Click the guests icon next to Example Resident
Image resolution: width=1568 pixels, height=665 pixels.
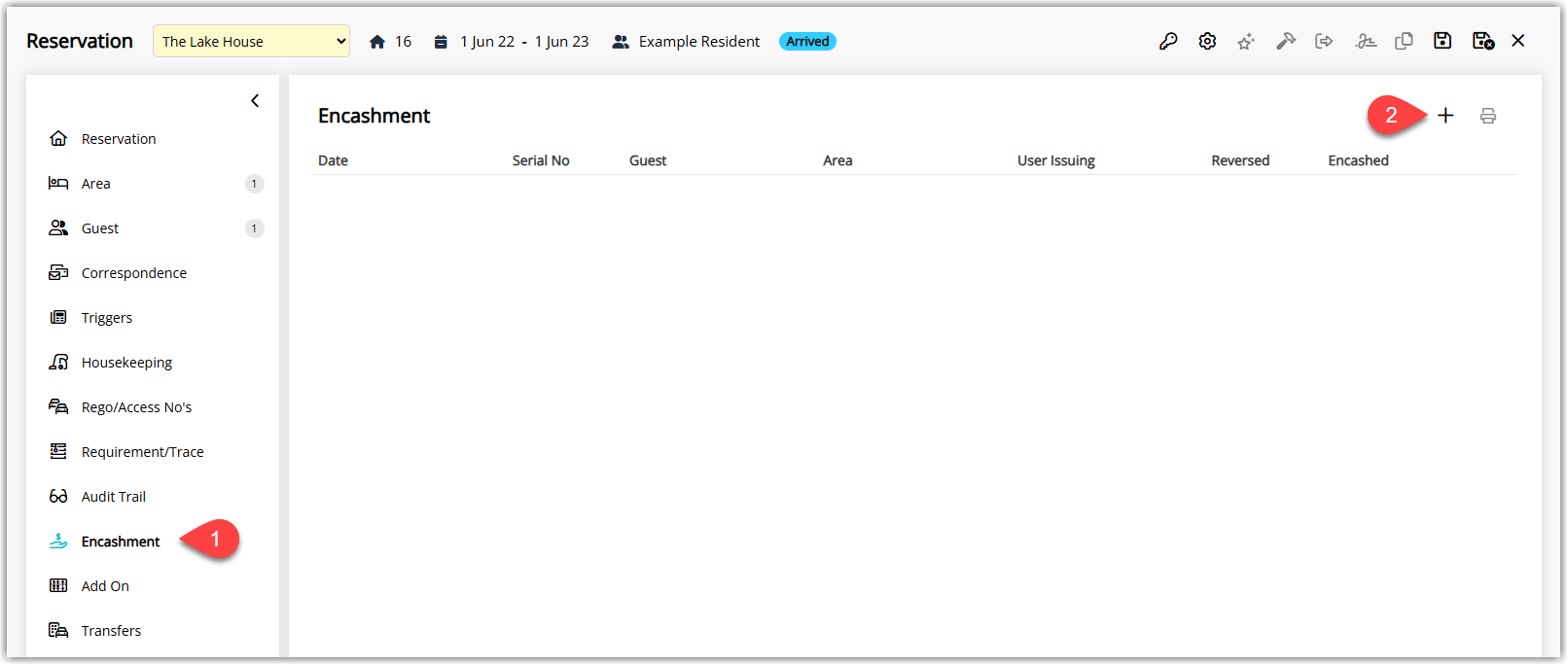[621, 42]
